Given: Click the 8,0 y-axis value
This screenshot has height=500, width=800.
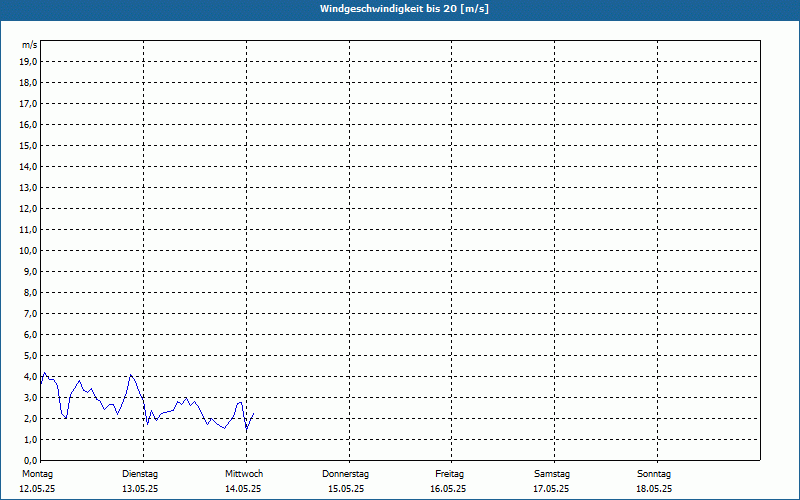Looking at the screenshot, I should click(x=30, y=292).
